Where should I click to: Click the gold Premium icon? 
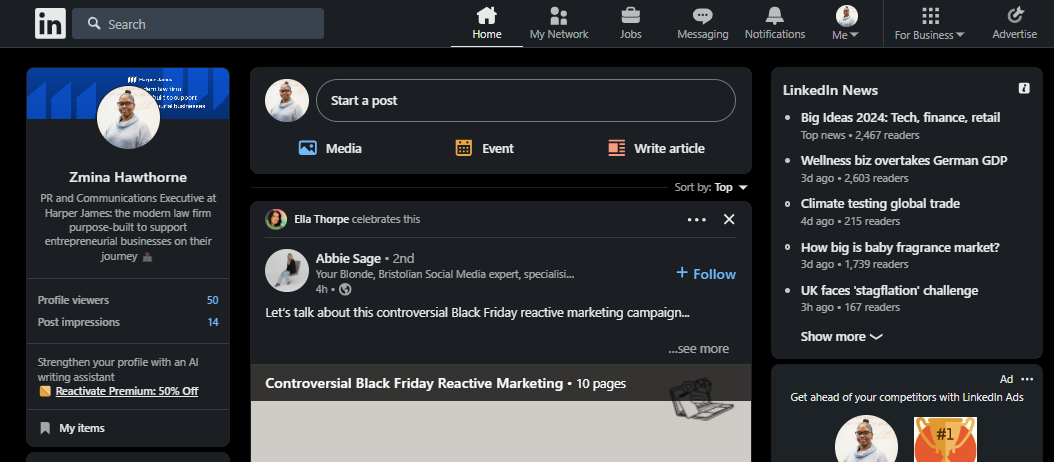coord(45,391)
